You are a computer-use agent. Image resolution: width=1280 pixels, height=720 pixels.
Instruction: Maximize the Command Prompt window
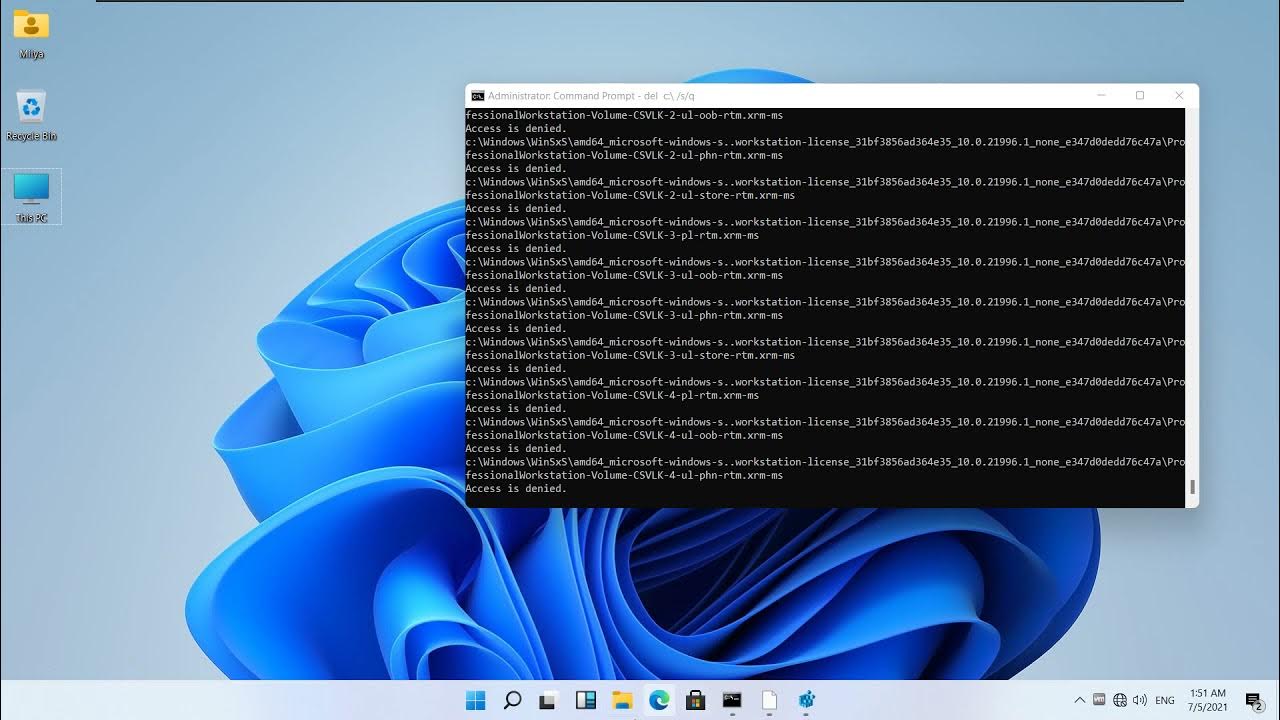[x=1140, y=96]
